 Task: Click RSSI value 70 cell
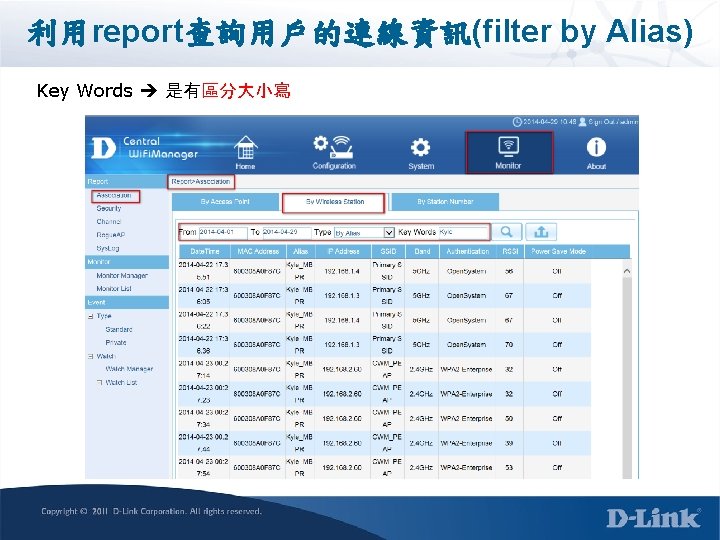pyautogui.click(x=509, y=344)
